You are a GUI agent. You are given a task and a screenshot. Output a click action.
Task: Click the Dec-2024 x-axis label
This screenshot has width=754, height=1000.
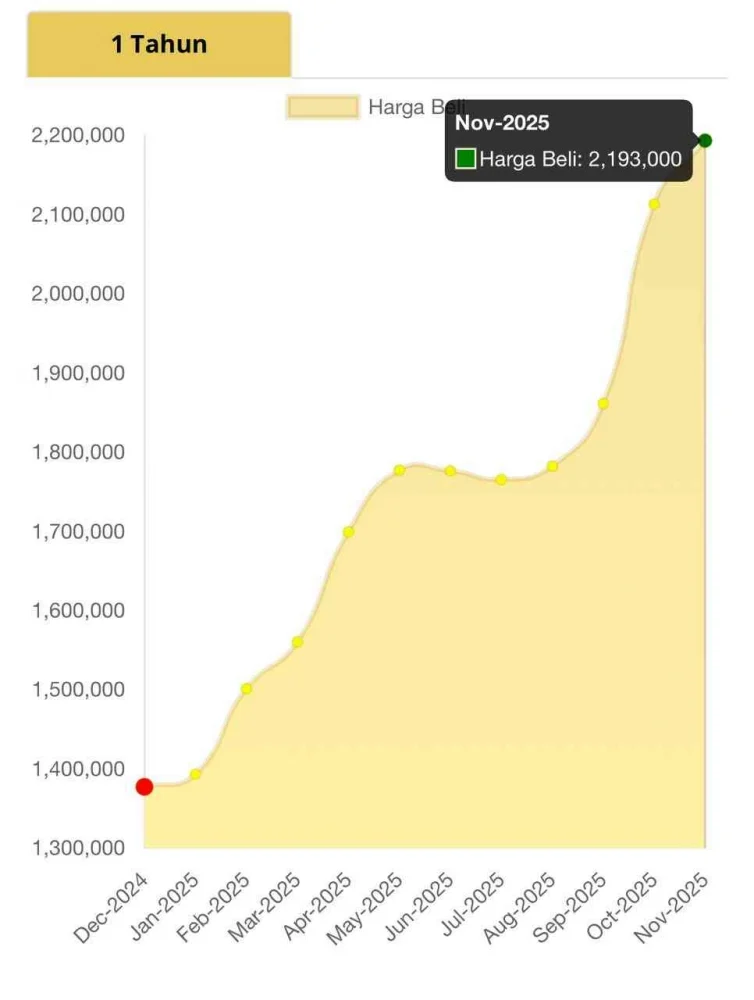[111, 908]
